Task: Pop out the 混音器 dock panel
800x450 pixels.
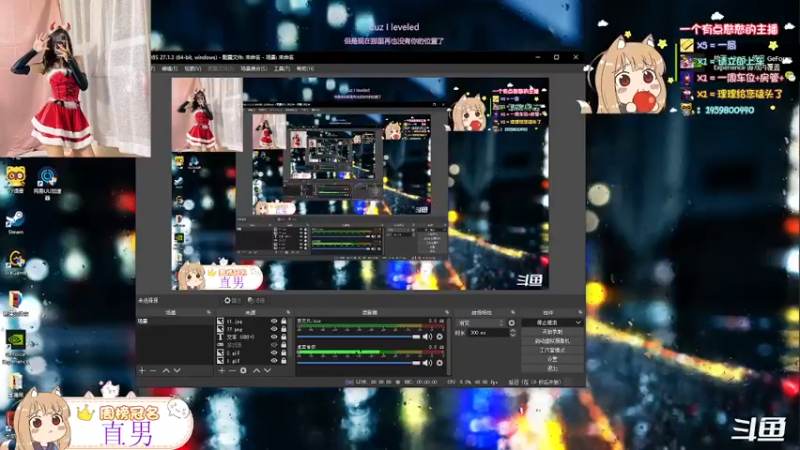Action: (x=447, y=312)
